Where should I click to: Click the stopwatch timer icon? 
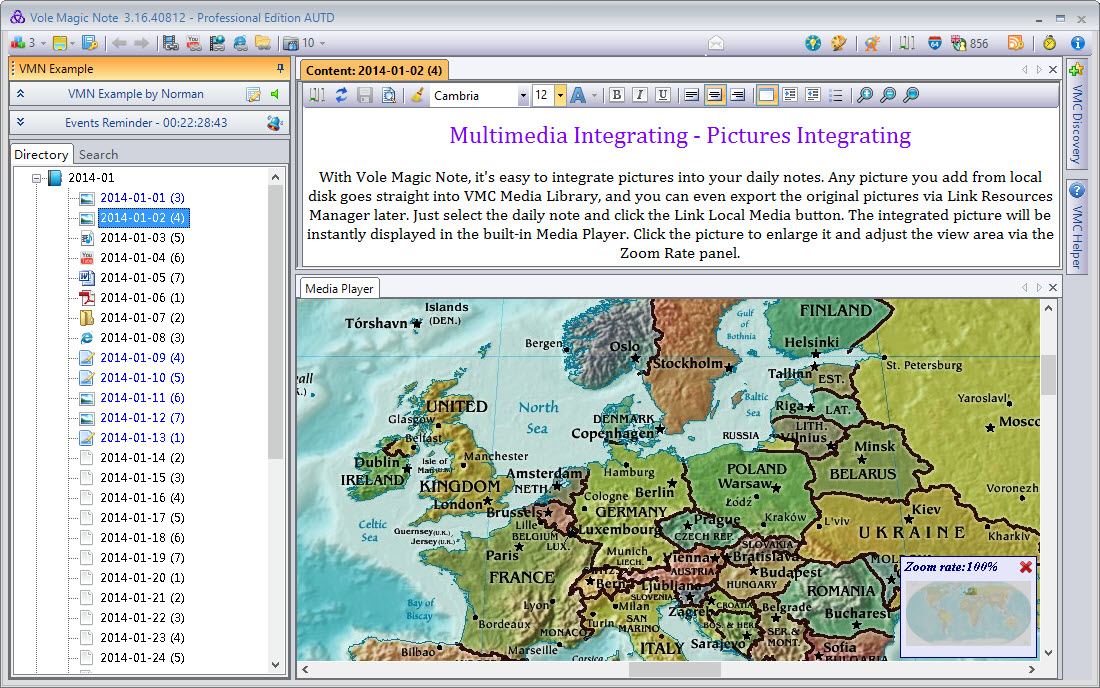[1049, 43]
